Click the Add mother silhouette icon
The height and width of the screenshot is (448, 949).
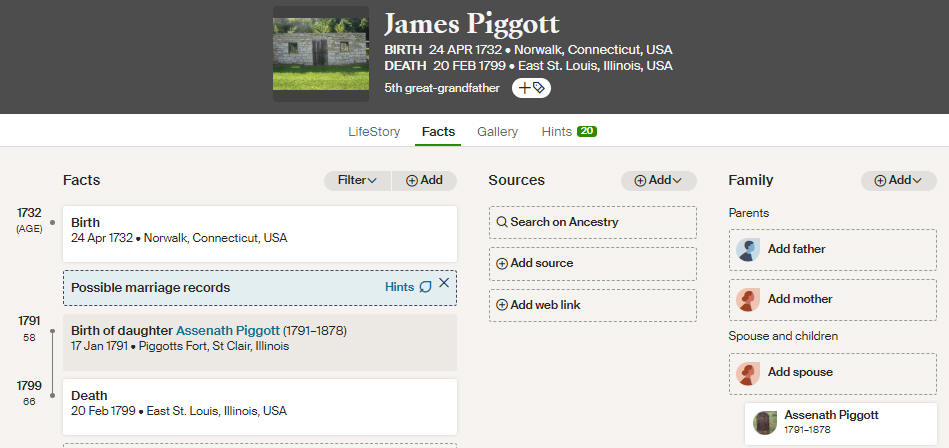[748, 300]
